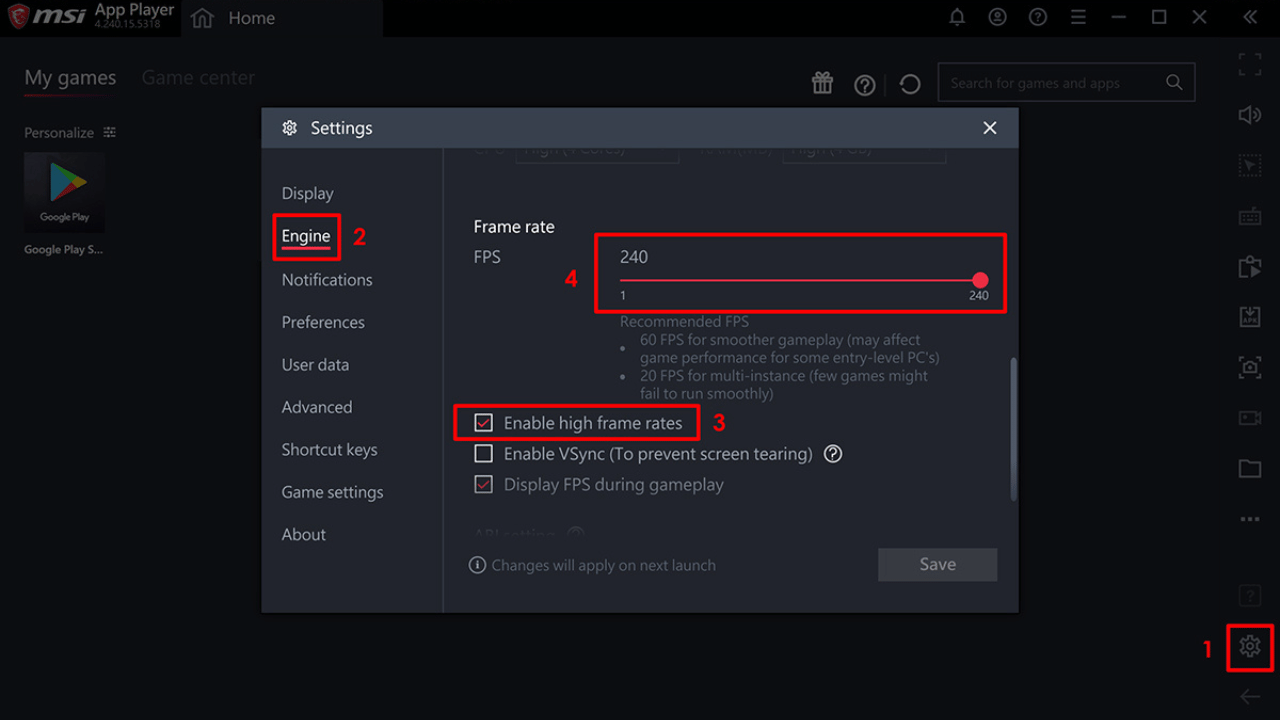1280x720 pixels.
Task: Click the FPS slider handle at 240
Action: (980, 280)
